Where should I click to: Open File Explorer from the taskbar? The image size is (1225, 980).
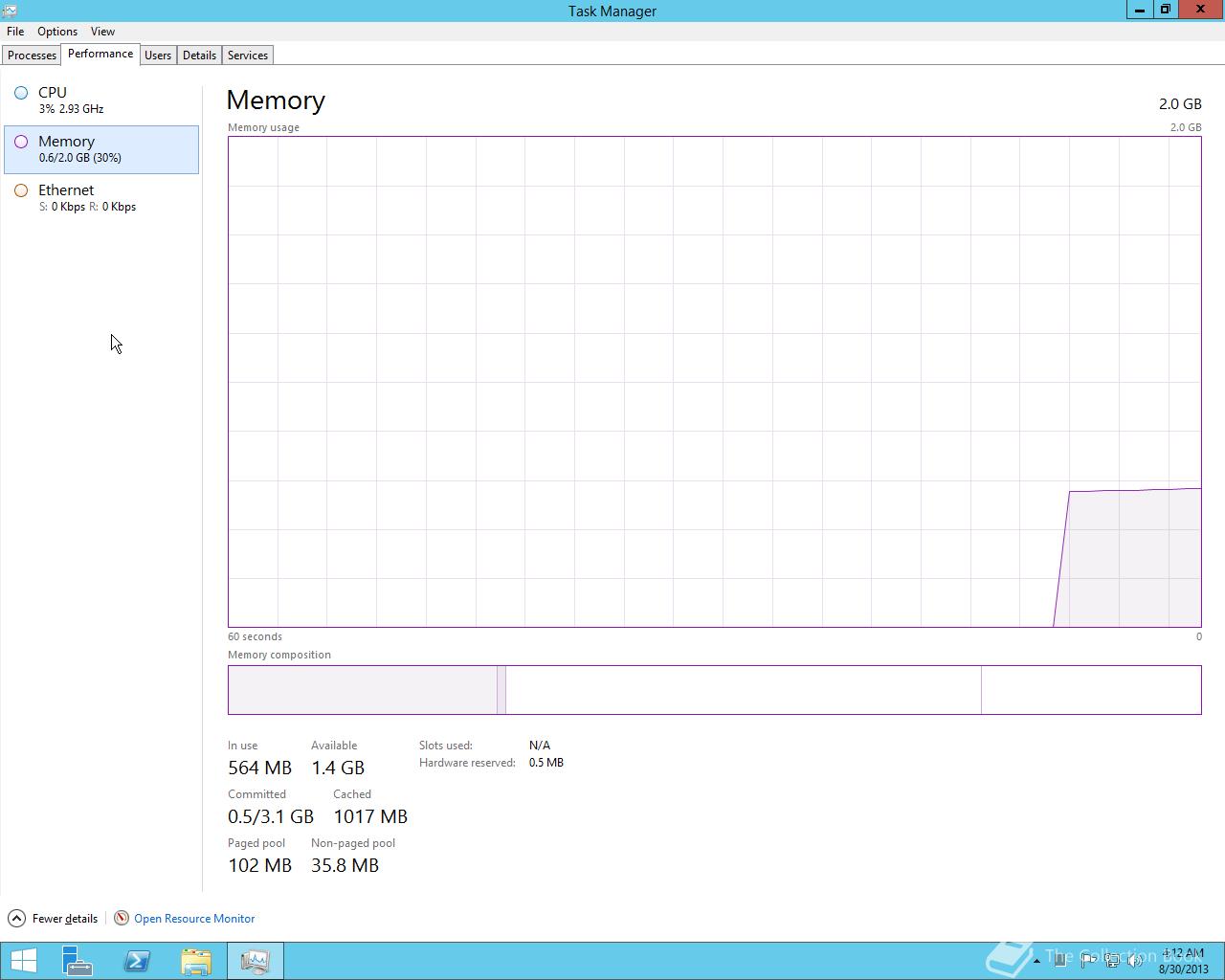coord(196,961)
